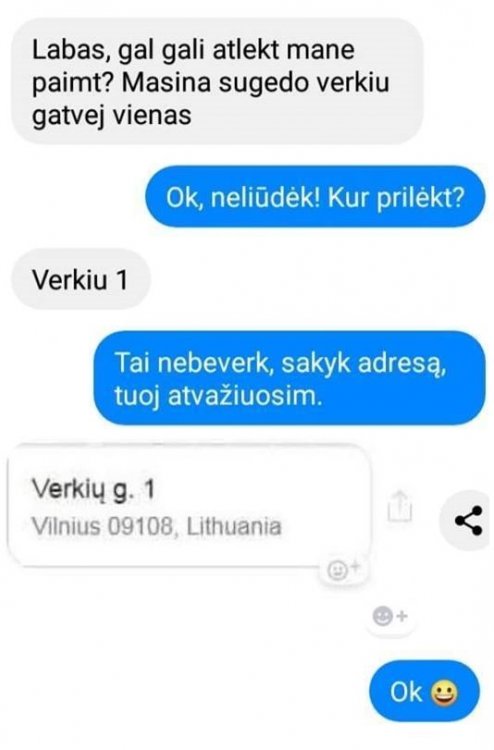
Task: Select the 'Labas, gal gali atlekt' message bubble
Action: tap(217, 82)
